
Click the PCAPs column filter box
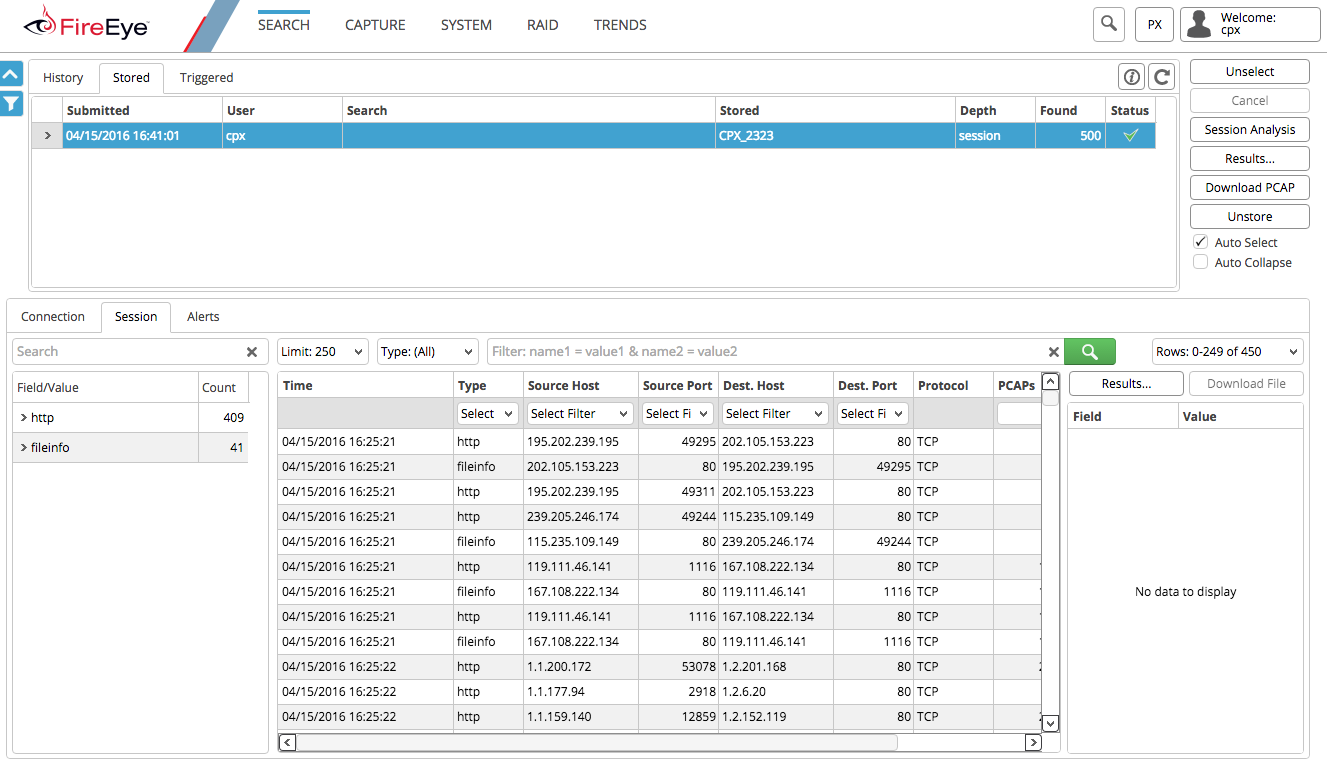1019,413
